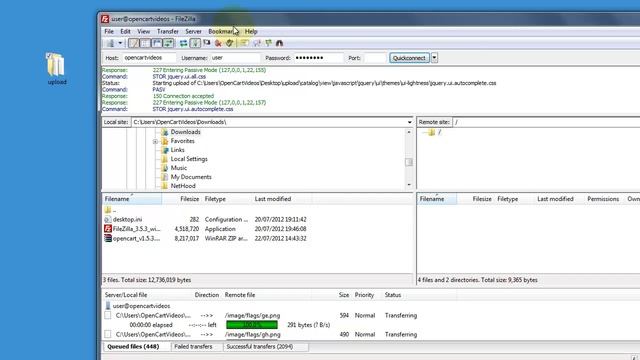Click the local tree scroll up arrow
Screen dimensions: 640x360
pyautogui.click(x=409, y=132)
